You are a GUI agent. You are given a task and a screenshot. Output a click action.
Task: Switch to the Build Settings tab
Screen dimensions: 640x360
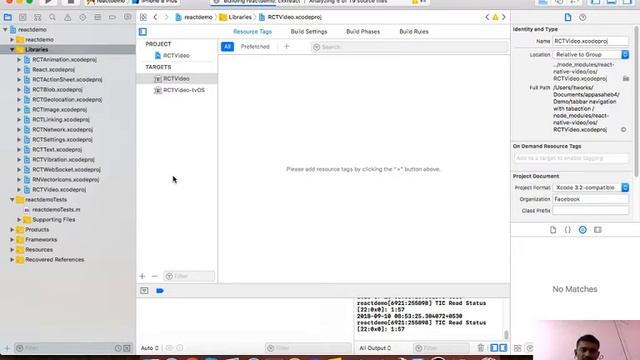coord(309,32)
